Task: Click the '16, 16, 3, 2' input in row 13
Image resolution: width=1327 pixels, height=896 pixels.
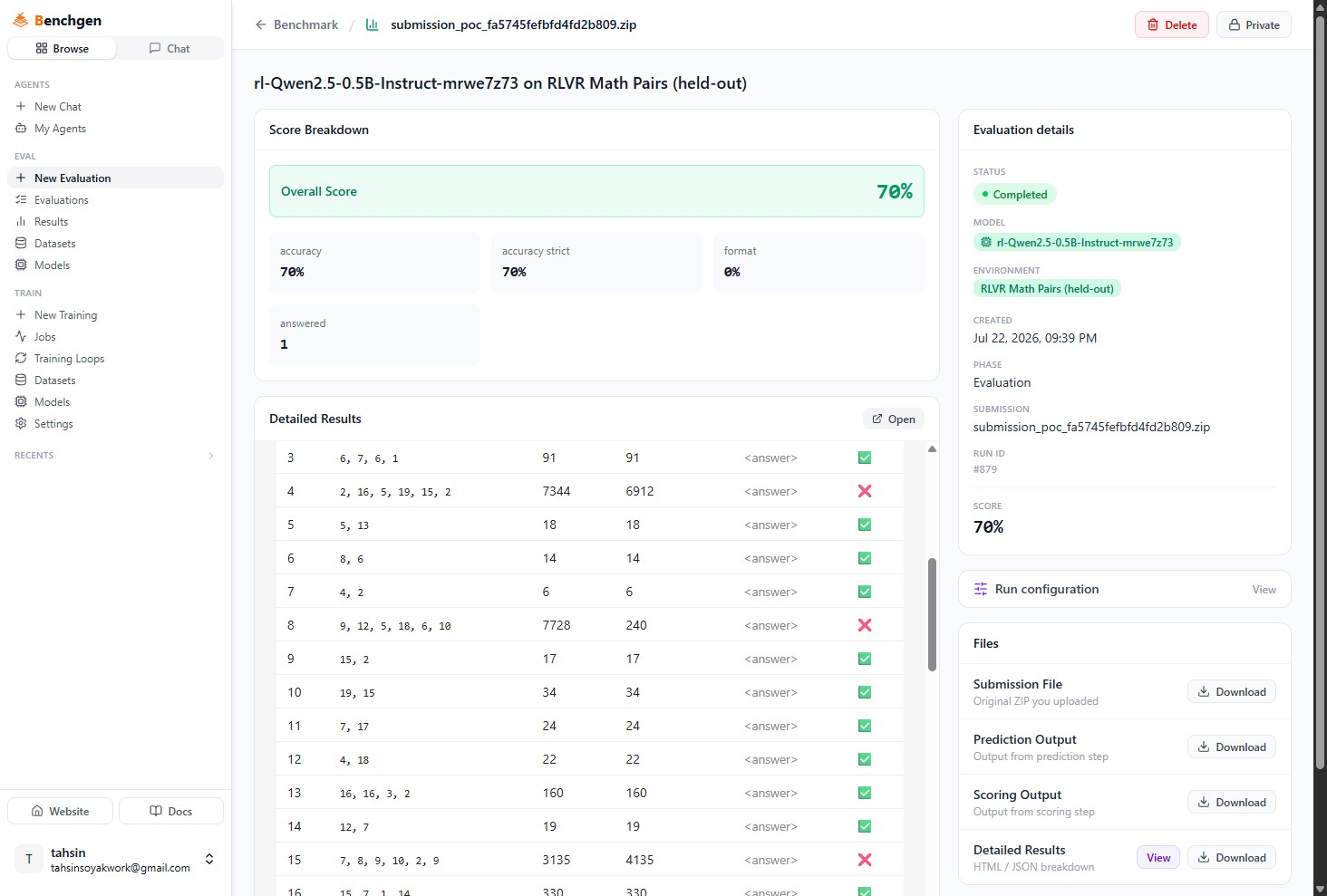Action: click(x=375, y=794)
